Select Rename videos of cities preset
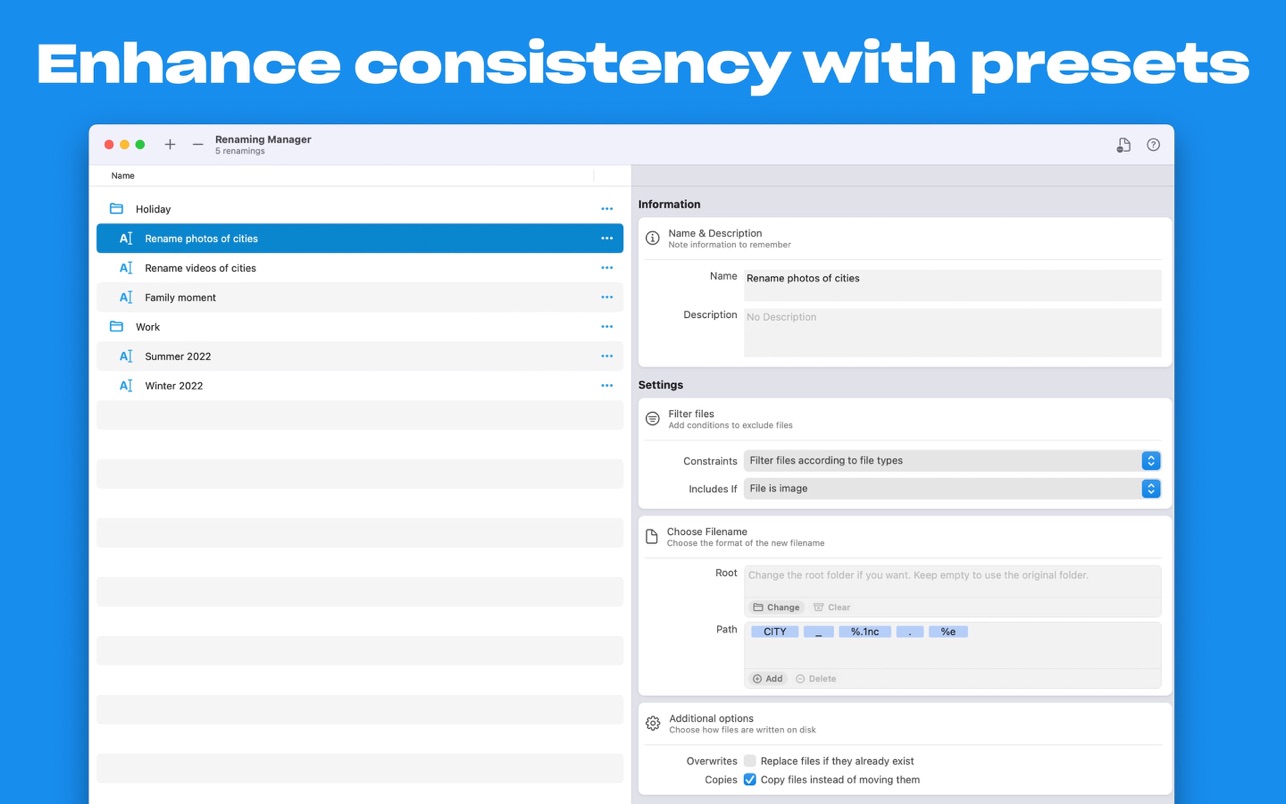The image size is (1286, 804). click(x=200, y=268)
